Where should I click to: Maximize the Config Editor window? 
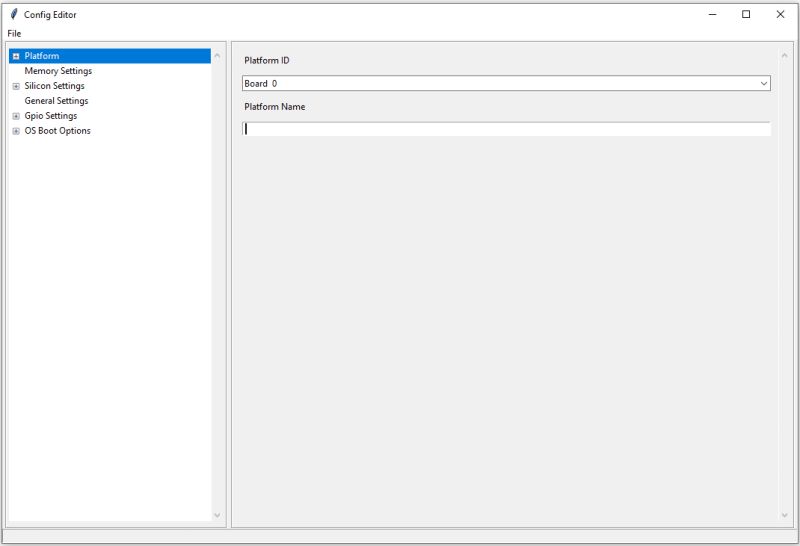tap(746, 14)
